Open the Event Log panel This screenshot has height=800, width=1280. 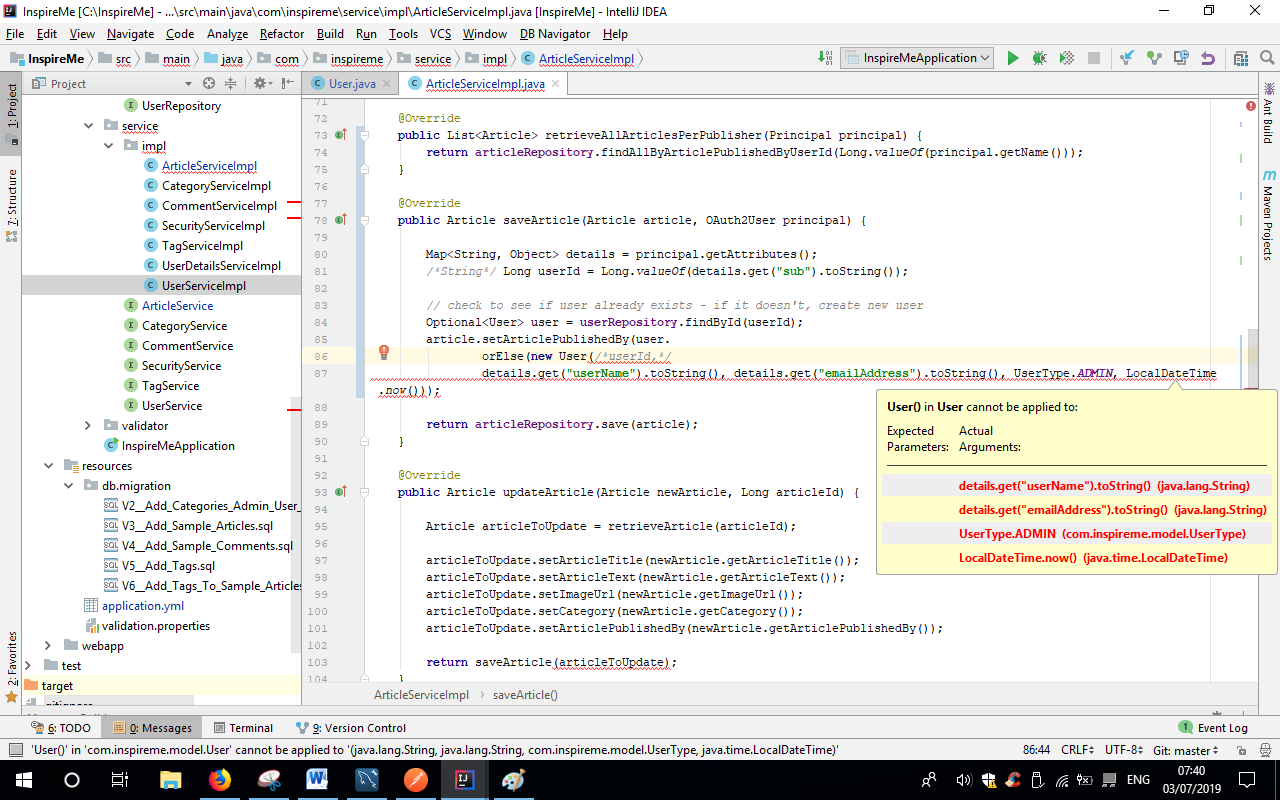(1213, 728)
